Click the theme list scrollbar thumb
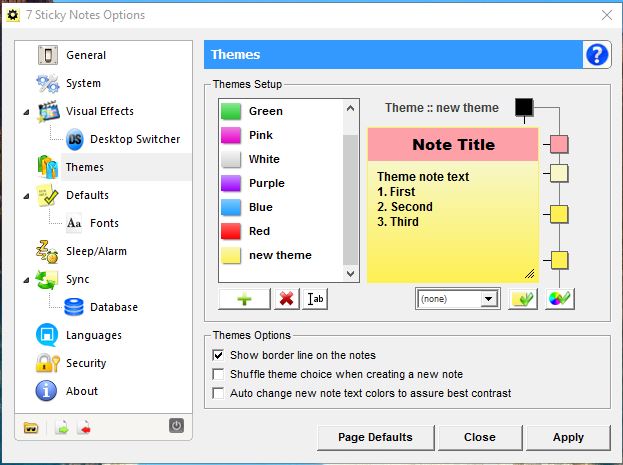Screen dimensions: 623x465 click(350, 200)
